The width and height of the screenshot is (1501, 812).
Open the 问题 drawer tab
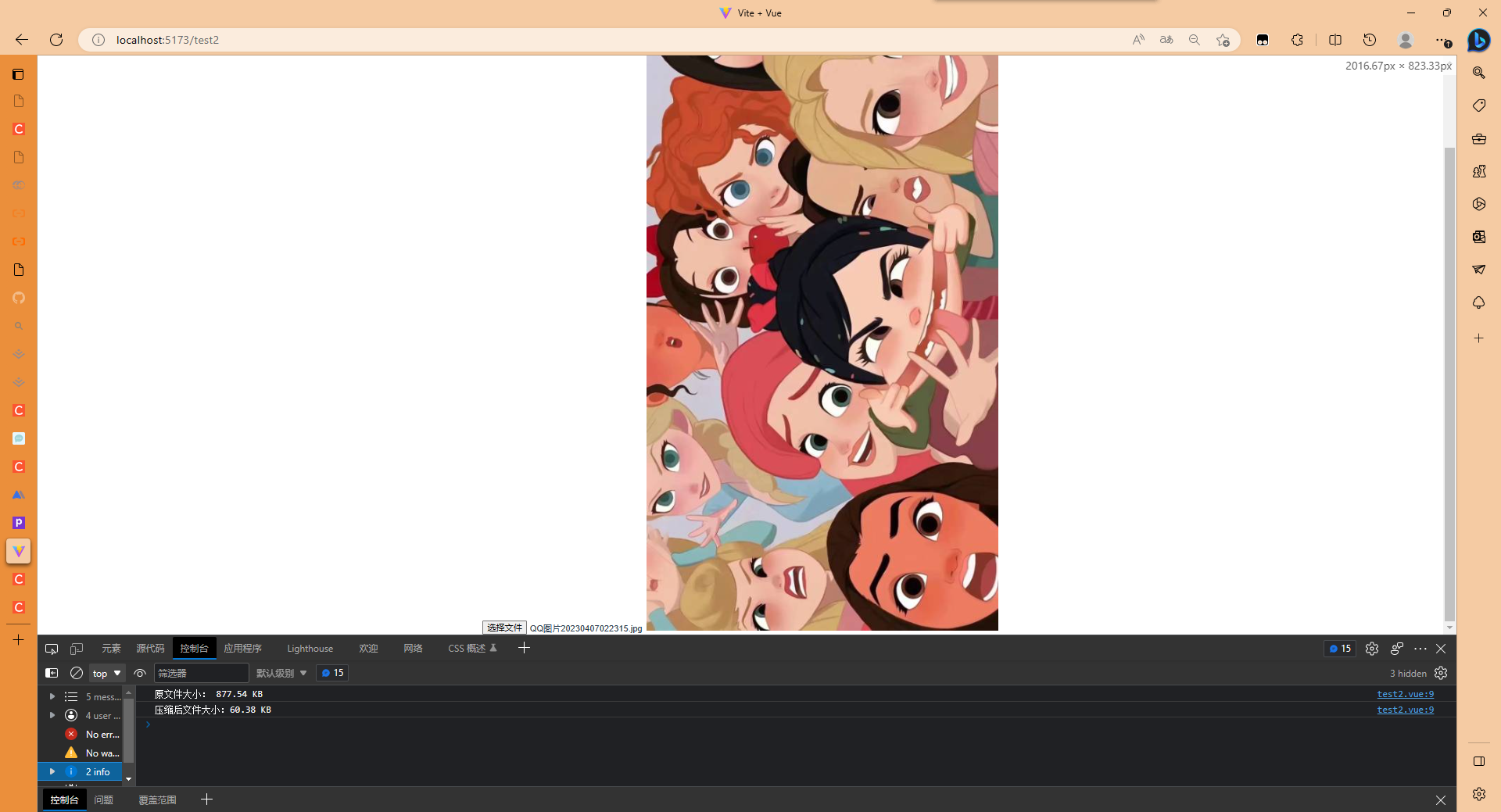103,799
